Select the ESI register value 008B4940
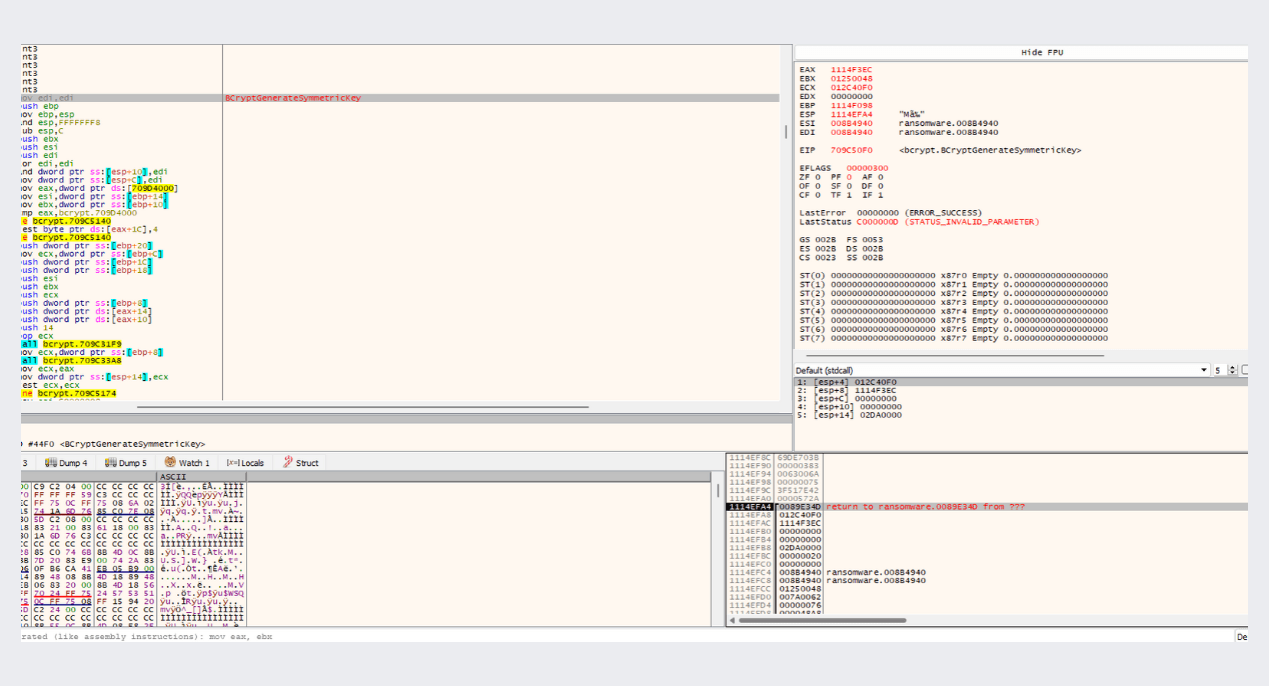 (851, 123)
